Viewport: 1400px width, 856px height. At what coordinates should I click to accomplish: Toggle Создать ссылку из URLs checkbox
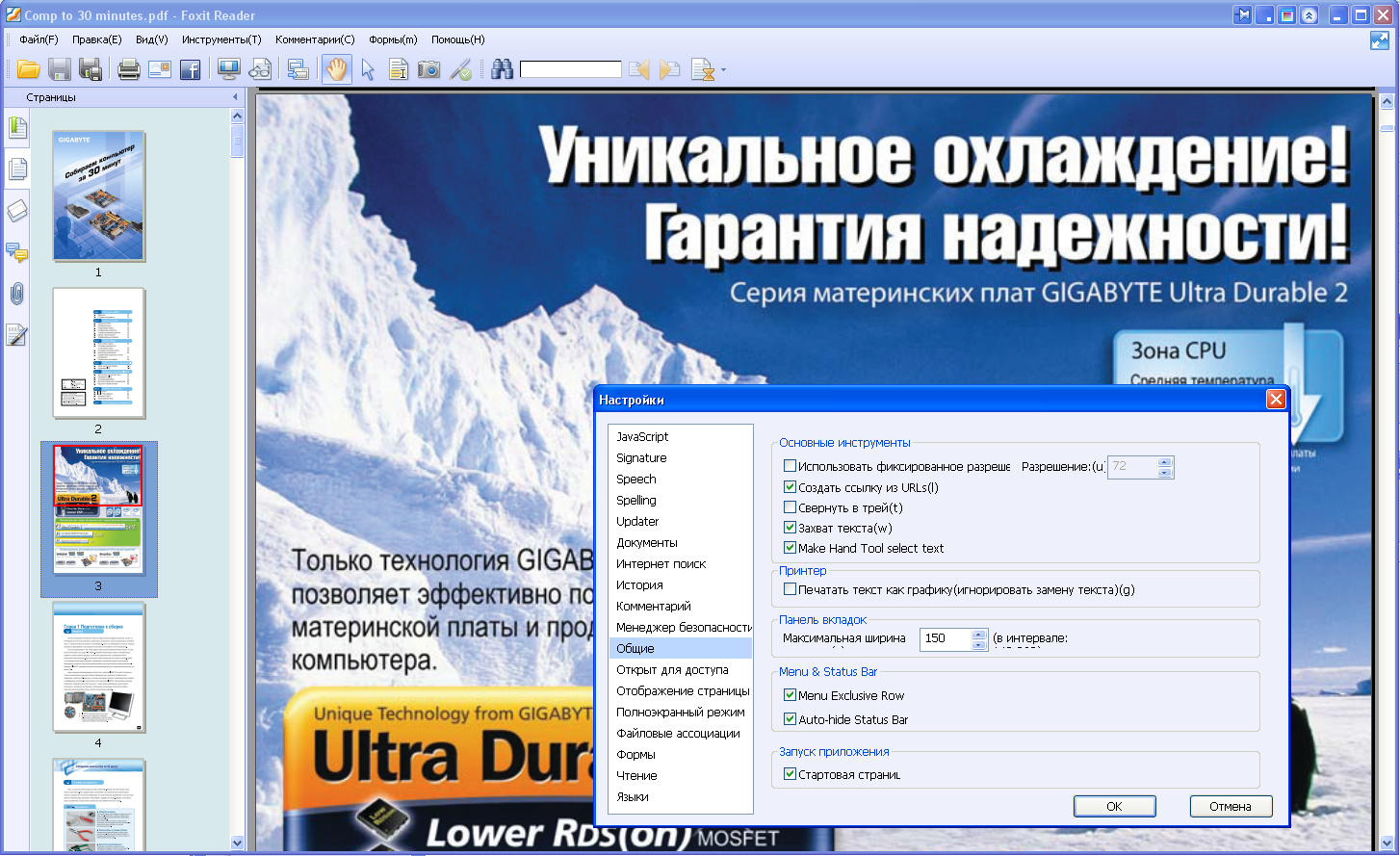point(790,487)
